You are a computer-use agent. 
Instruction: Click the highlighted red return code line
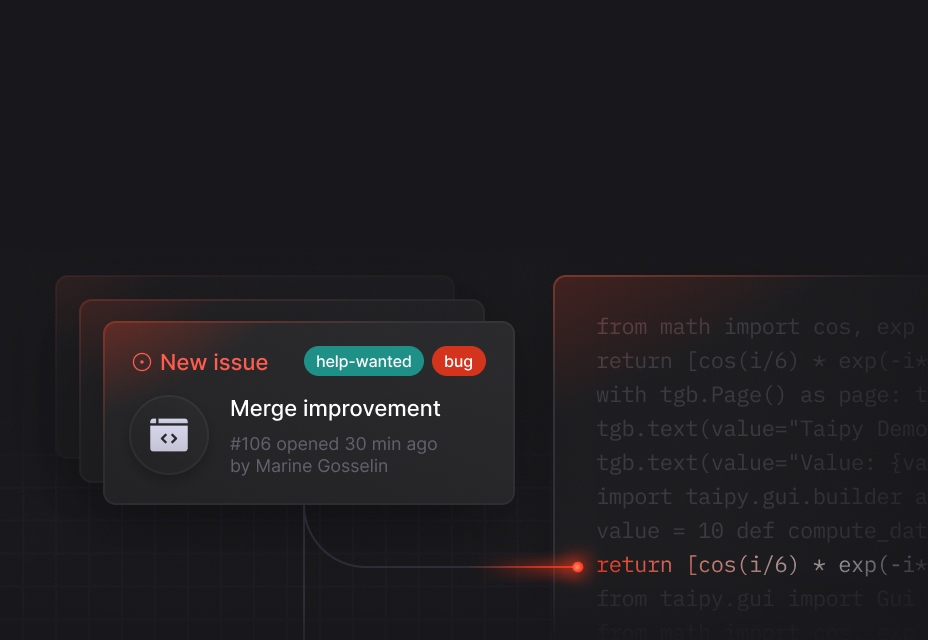(760, 565)
